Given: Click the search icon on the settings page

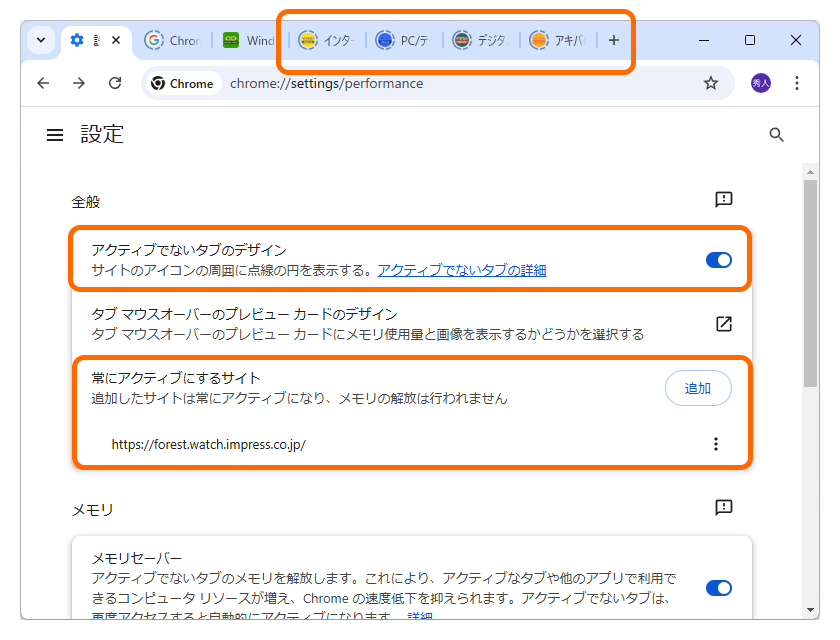Looking at the screenshot, I should click(x=777, y=134).
